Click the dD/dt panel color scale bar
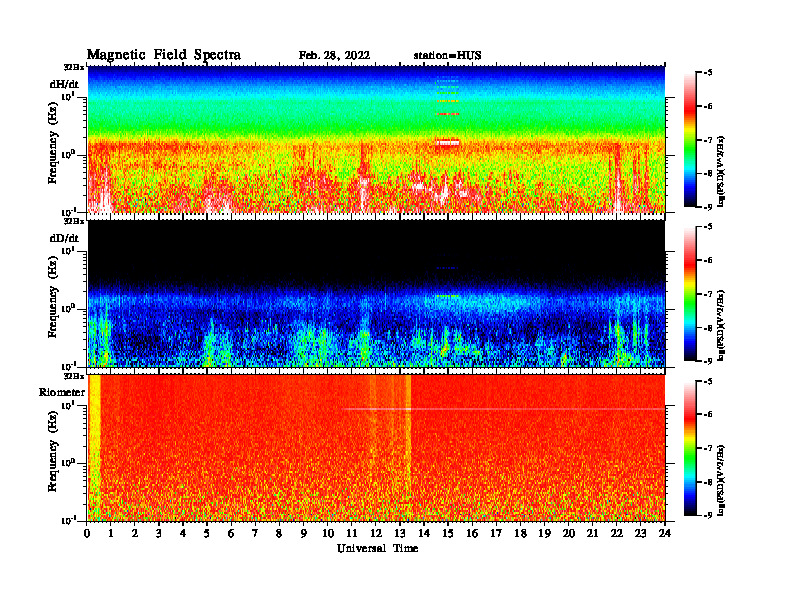Screen dimensions: 792x612 pyautogui.click(x=690, y=294)
